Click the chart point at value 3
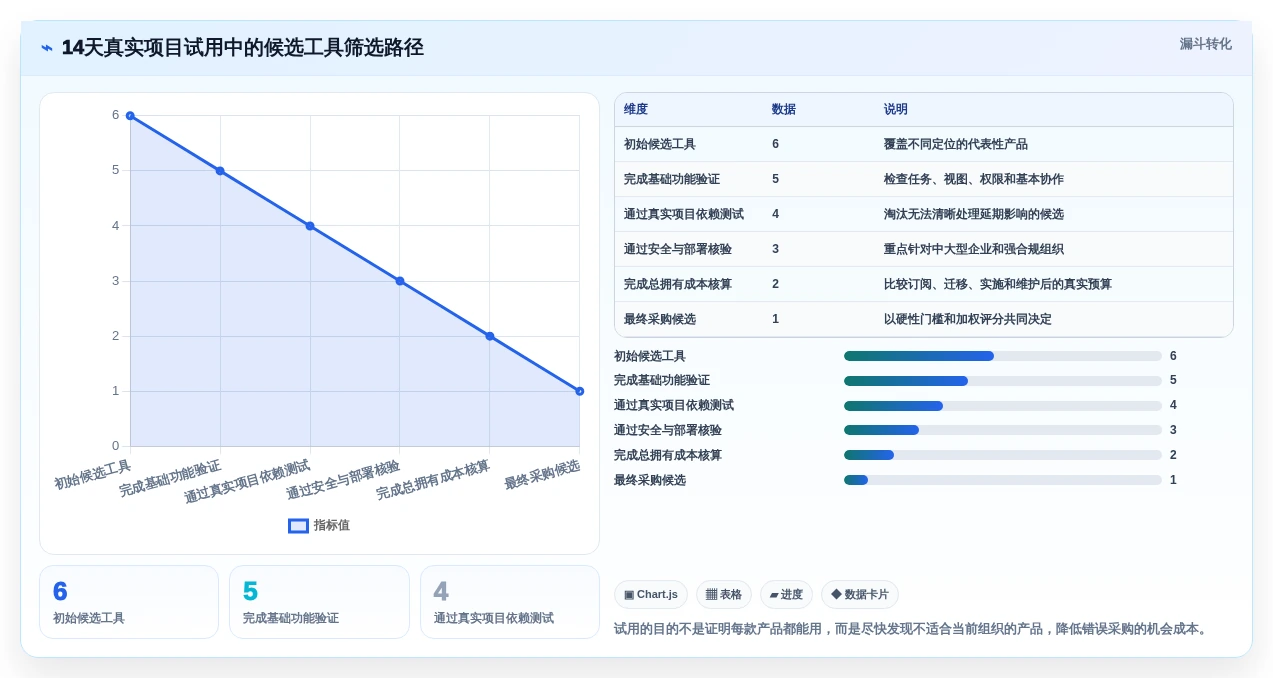1273x678 pixels. click(400, 281)
